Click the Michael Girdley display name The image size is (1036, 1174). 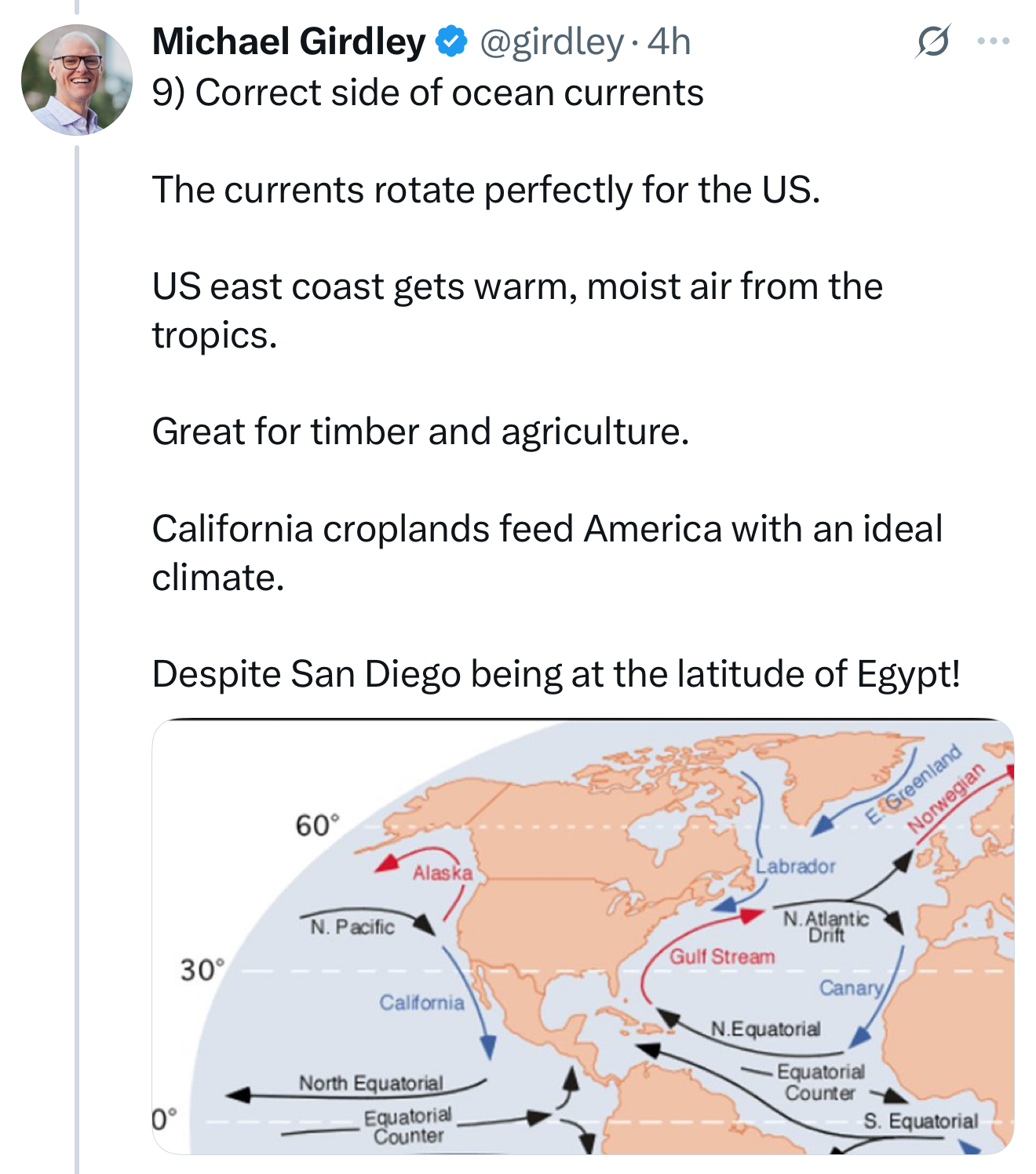point(288,42)
